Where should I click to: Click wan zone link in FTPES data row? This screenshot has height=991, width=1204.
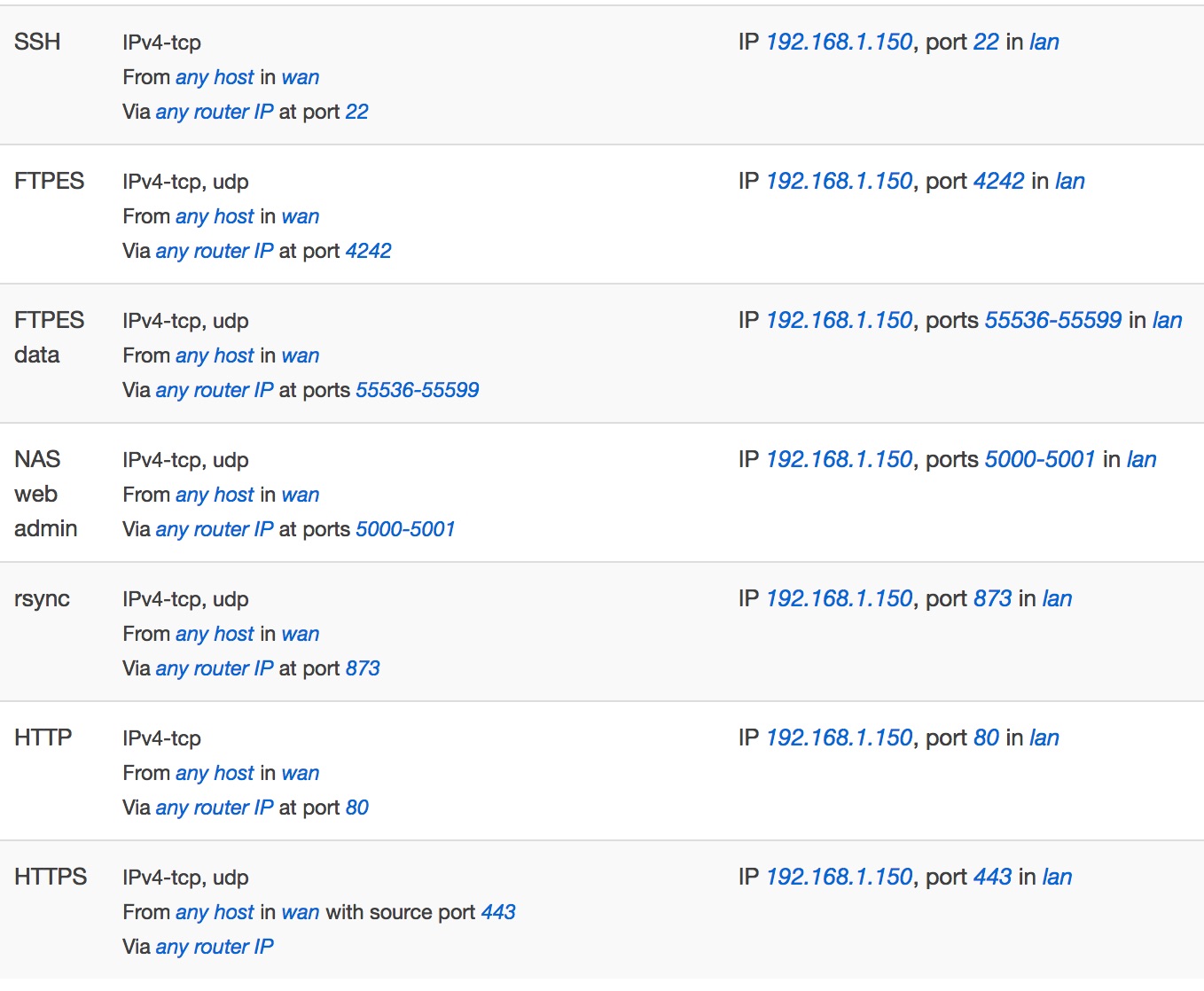301,355
